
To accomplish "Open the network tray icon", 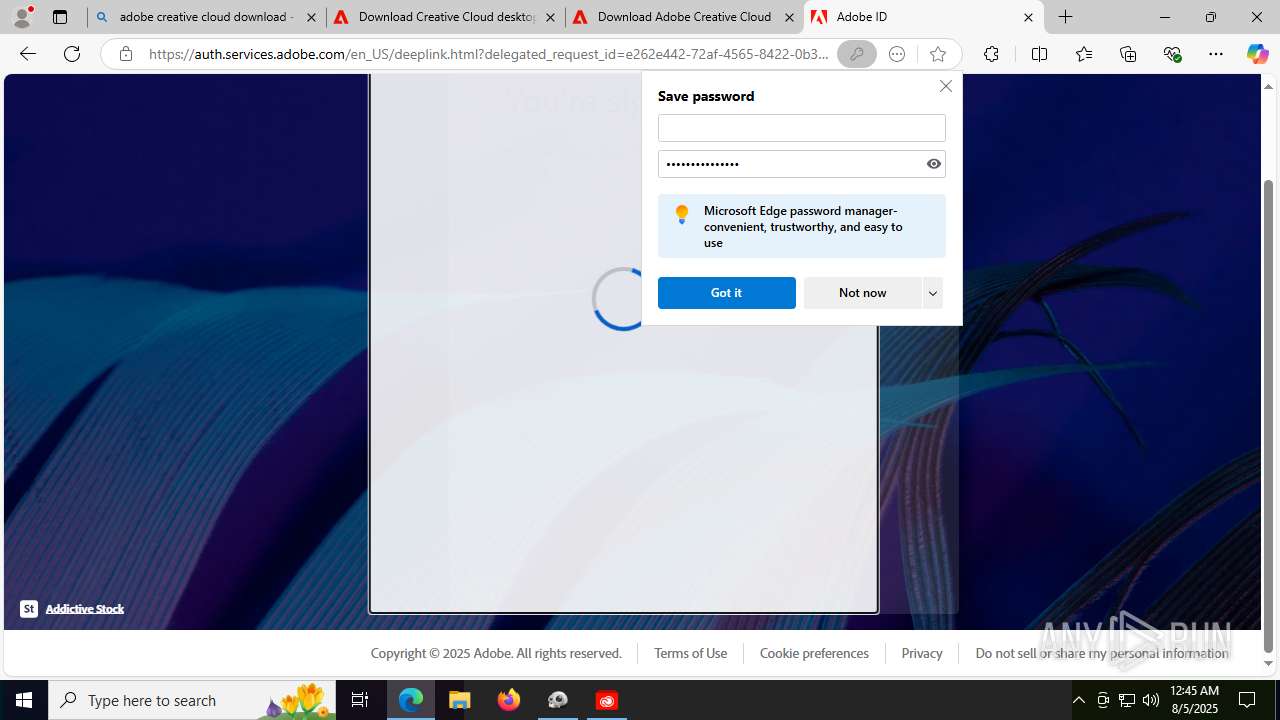I will (x=1127, y=700).
